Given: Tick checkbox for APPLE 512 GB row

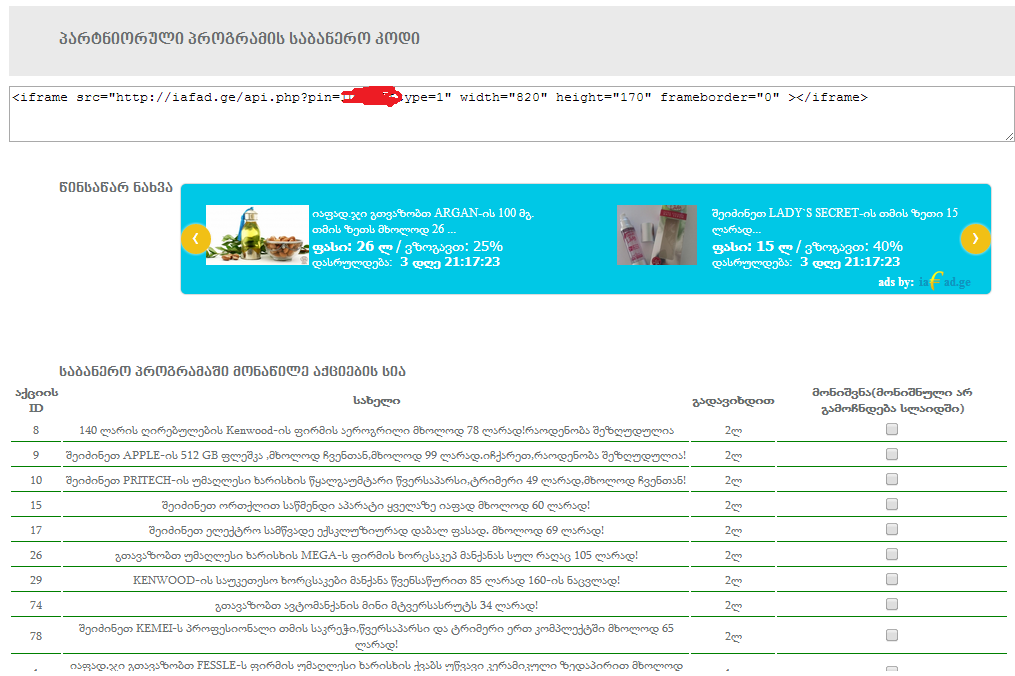Looking at the screenshot, I should (x=892, y=455).
